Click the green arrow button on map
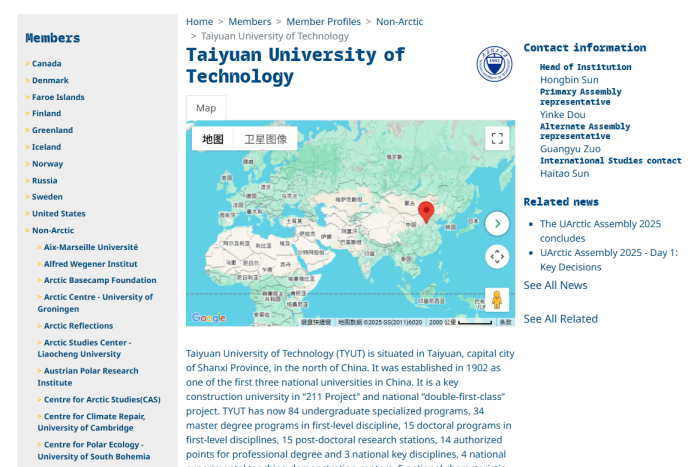 point(497,223)
